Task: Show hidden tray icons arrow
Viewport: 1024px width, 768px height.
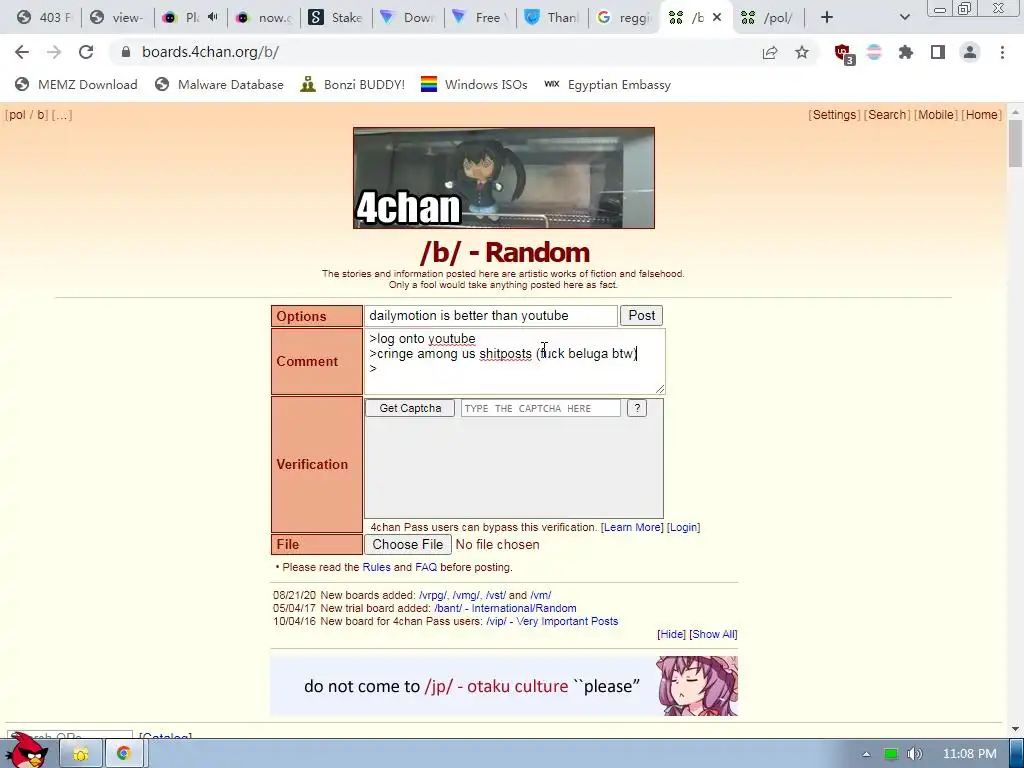Action: click(x=867, y=754)
